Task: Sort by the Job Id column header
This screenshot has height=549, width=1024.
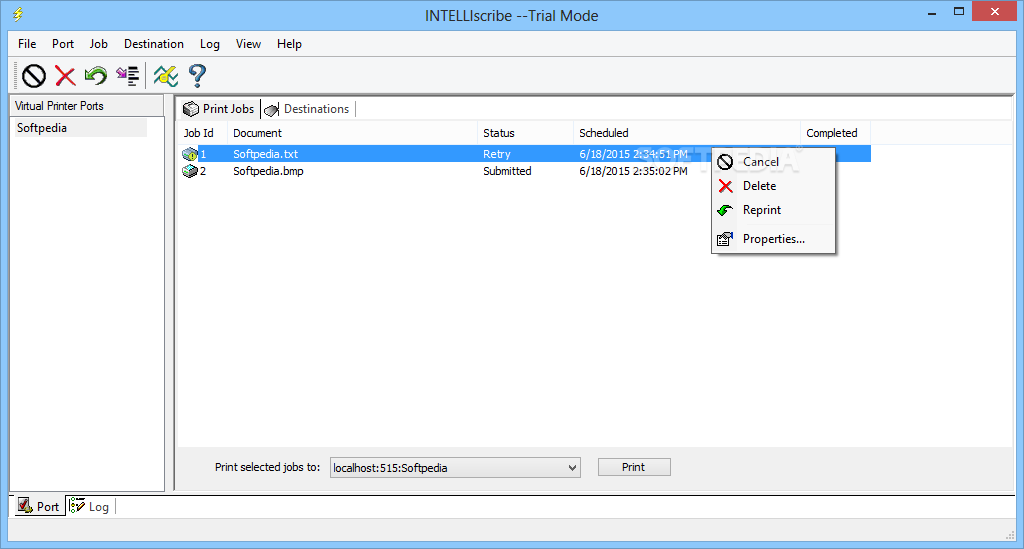Action: tap(202, 133)
